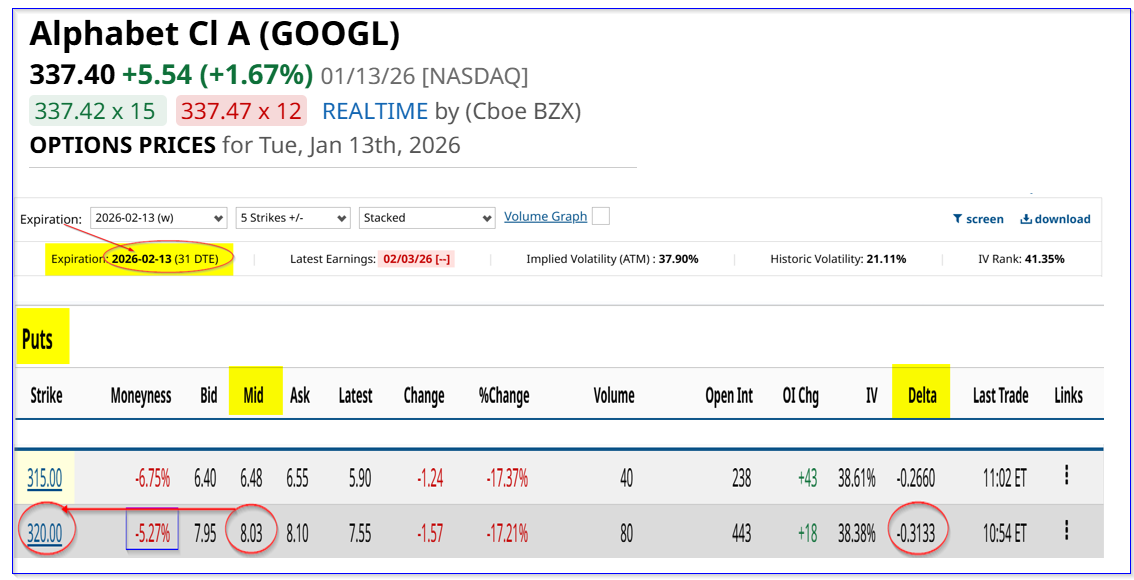Open the screen filter icon

tap(957, 219)
